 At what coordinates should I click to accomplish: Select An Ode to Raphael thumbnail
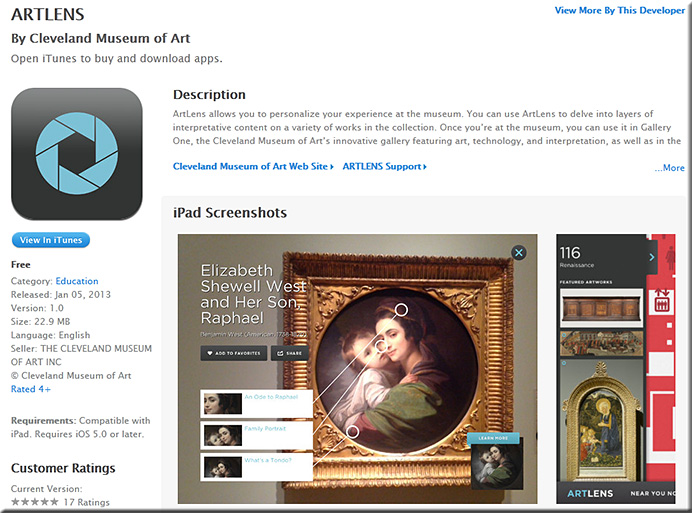tap(223, 404)
